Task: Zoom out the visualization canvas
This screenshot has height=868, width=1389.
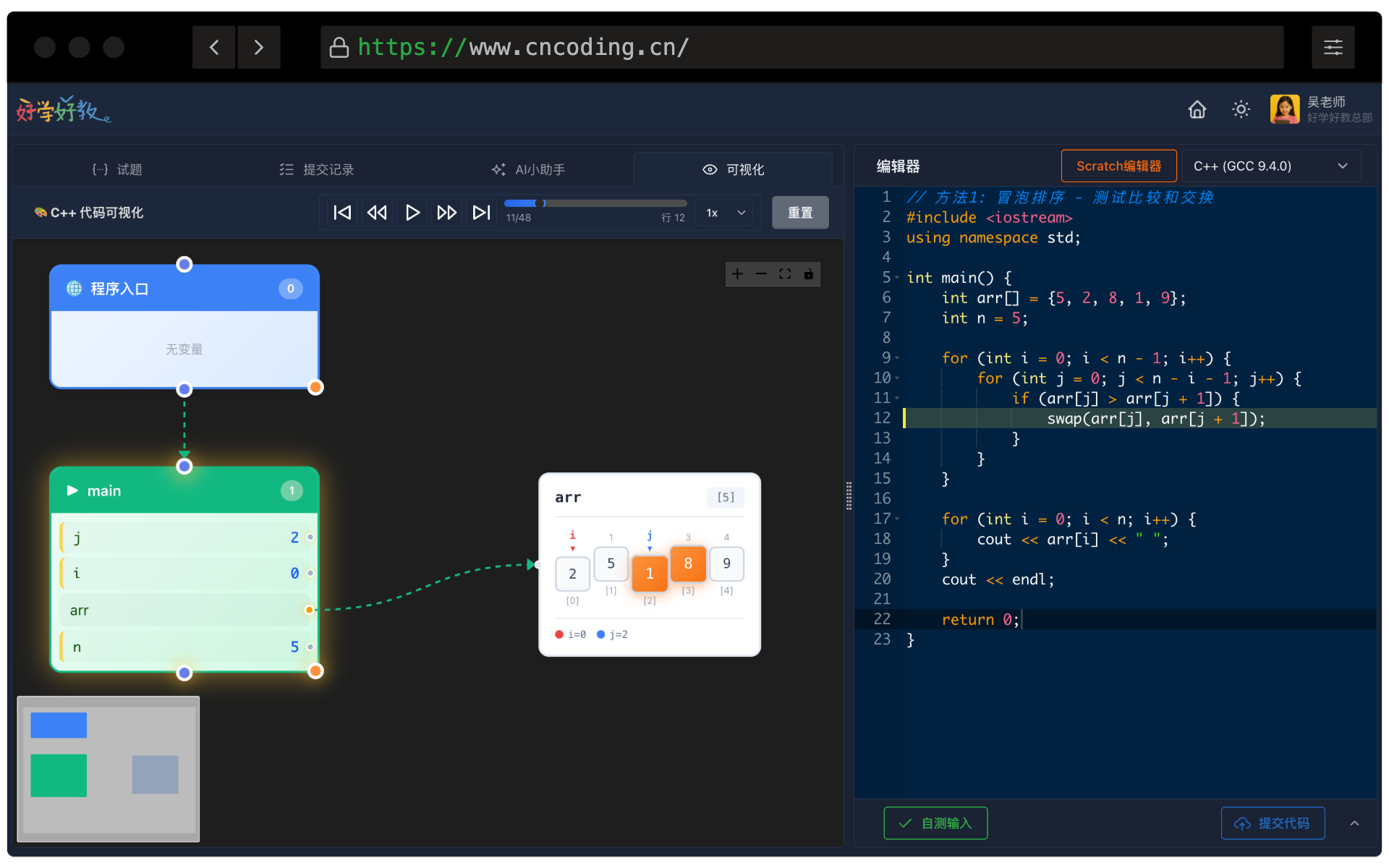Action: pyautogui.click(x=761, y=274)
